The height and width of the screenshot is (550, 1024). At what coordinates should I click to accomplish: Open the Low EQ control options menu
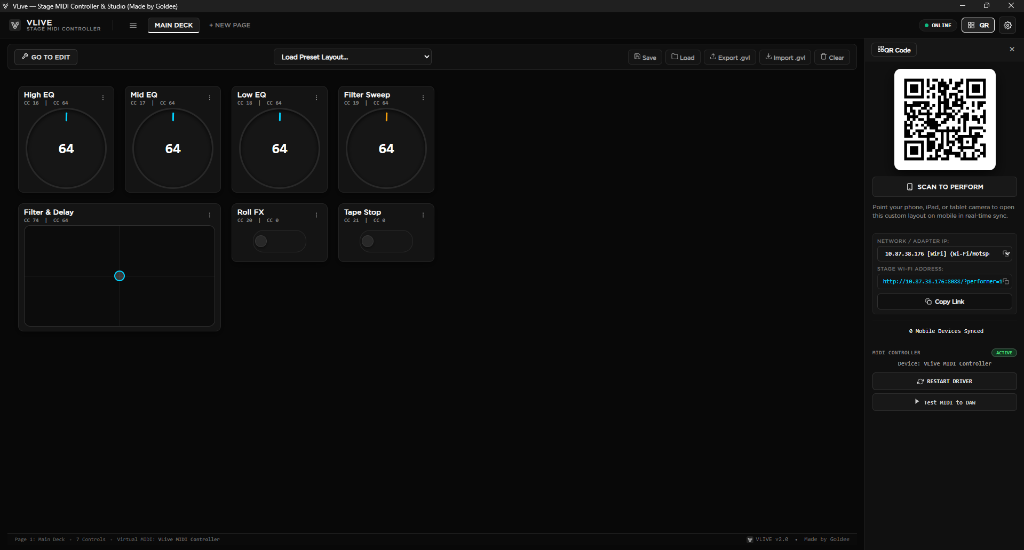(x=317, y=98)
